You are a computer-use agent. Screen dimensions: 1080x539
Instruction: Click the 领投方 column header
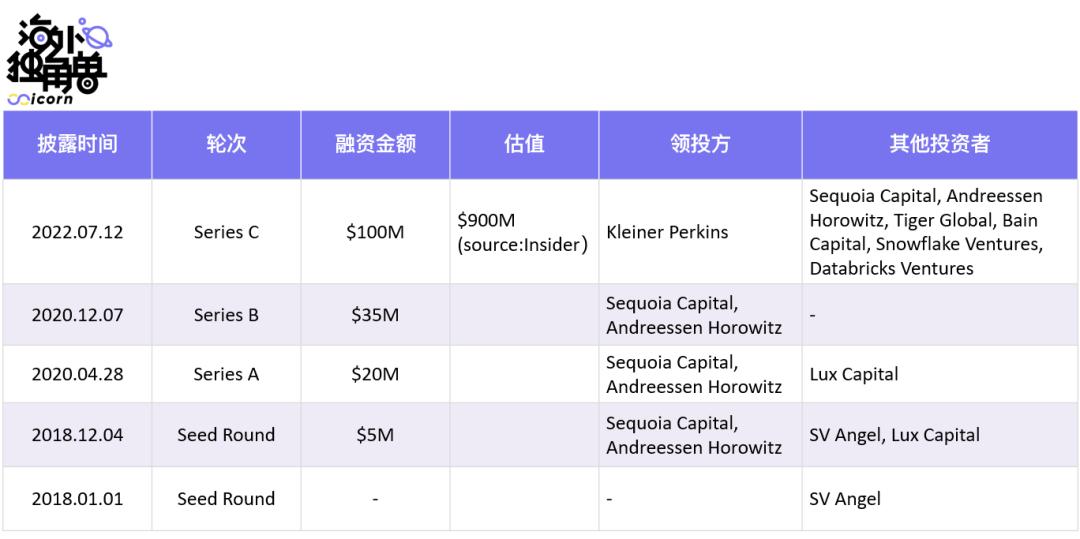click(x=700, y=144)
